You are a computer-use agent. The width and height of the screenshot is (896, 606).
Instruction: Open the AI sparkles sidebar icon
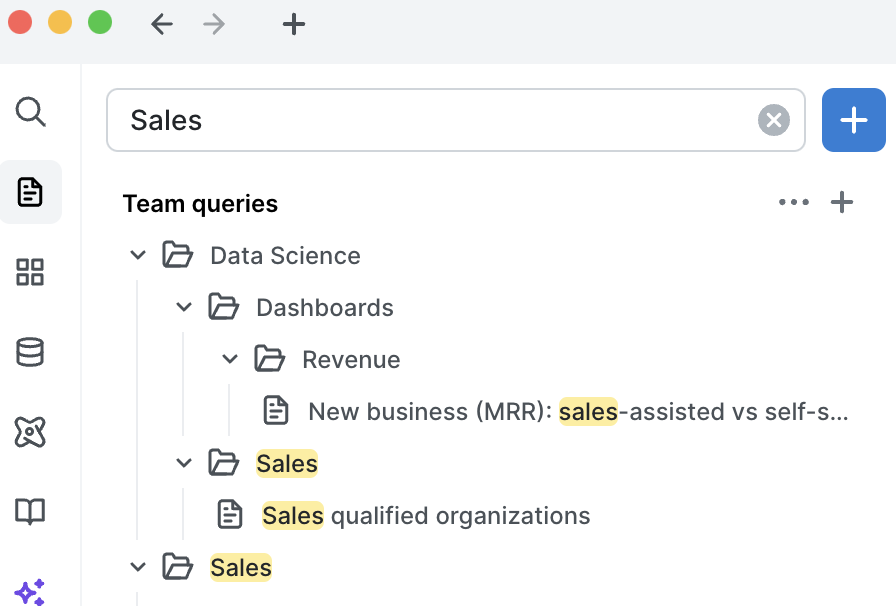pyautogui.click(x=31, y=591)
